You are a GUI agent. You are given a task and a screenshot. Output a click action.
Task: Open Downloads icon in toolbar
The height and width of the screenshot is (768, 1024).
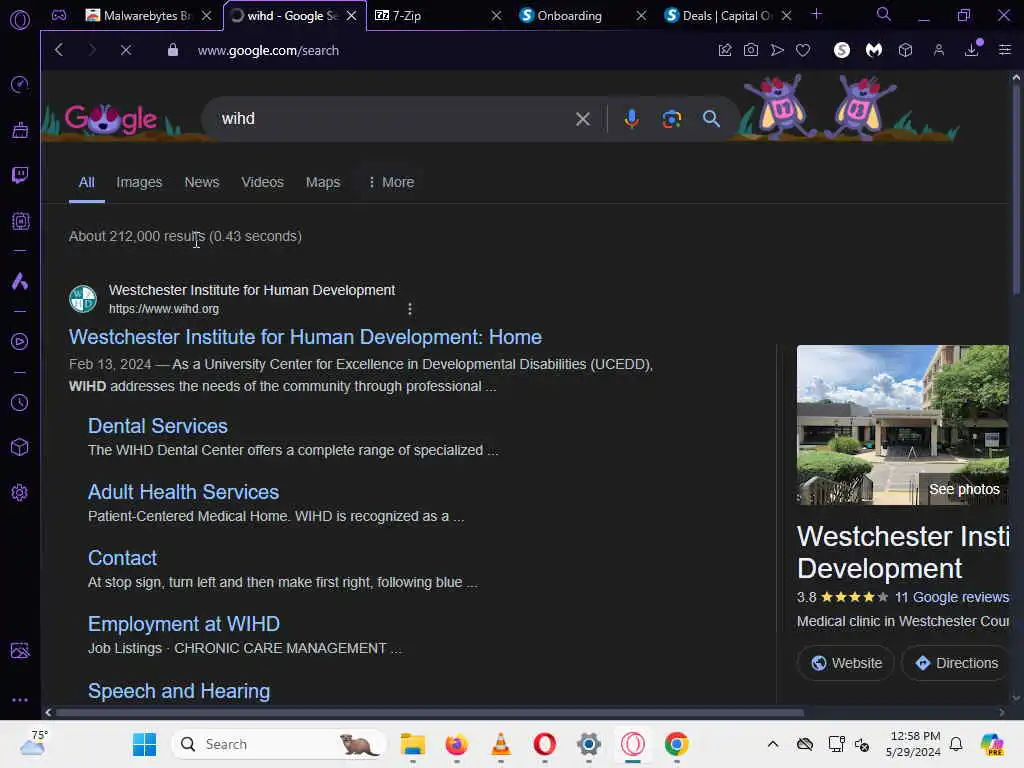coord(972,50)
